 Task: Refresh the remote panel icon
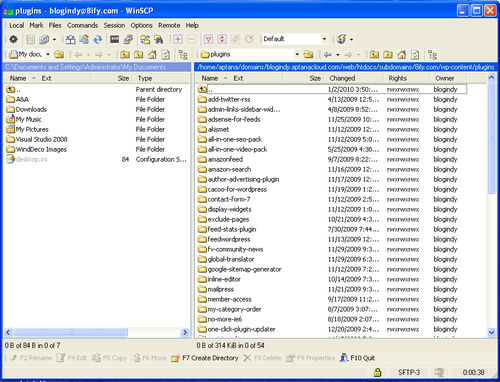(x=415, y=54)
